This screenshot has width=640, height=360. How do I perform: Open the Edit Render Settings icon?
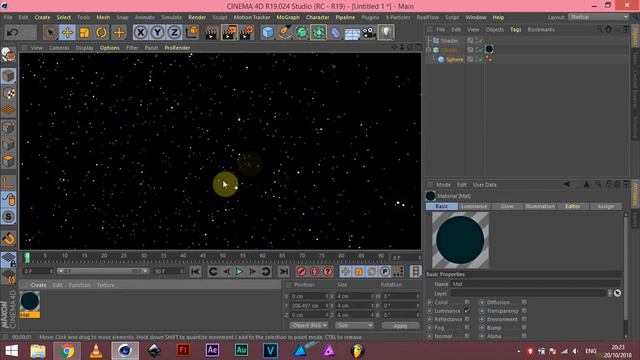pos(247,32)
